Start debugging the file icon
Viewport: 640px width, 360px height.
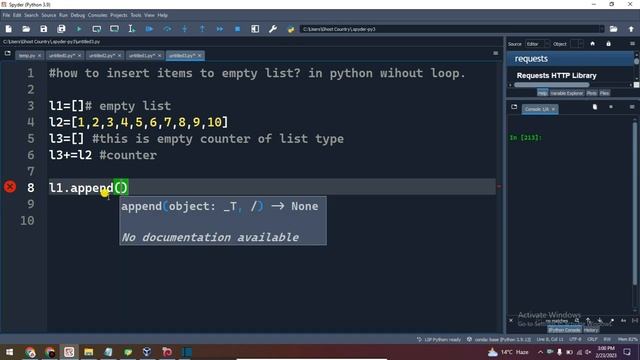coord(149,29)
